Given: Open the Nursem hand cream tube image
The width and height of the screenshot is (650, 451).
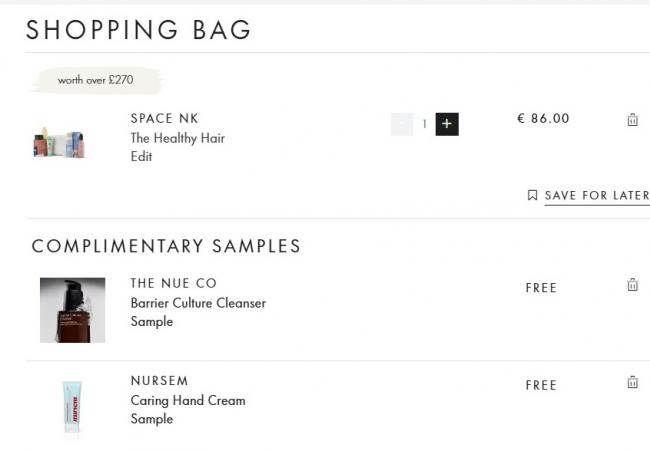Looking at the screenshot, I should [x=72, y=407].
